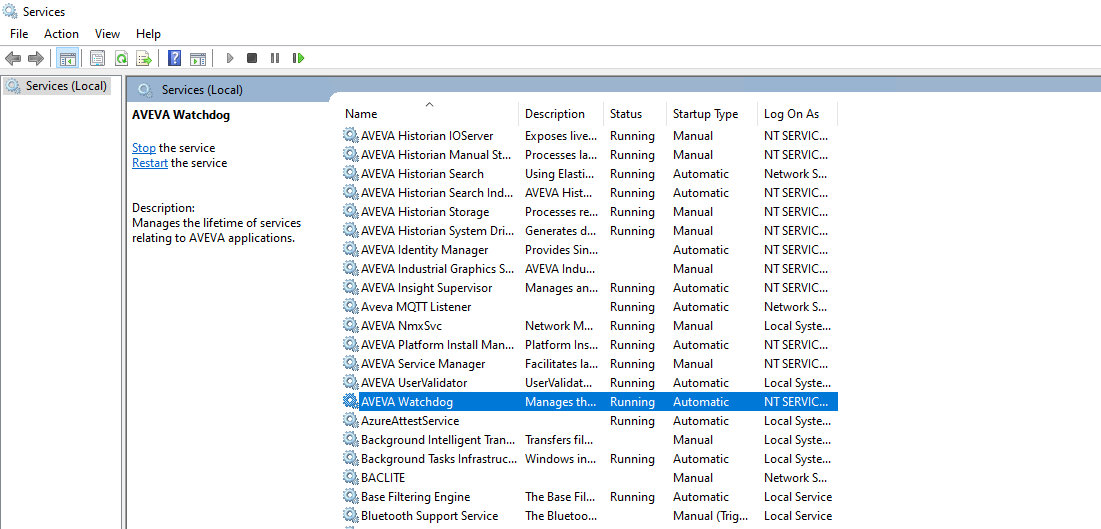Open Help with blue question-mark icon

click(x=175, y=58)
